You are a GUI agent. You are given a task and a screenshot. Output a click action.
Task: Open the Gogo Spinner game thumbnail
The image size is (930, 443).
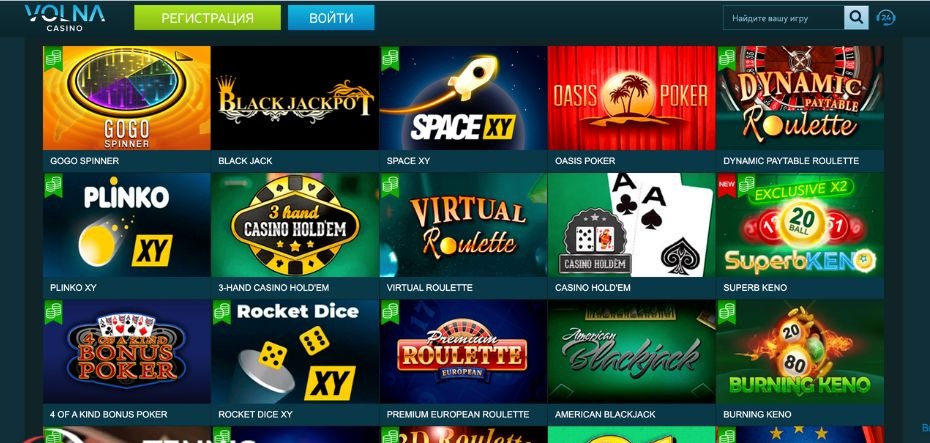coord(127,98)
